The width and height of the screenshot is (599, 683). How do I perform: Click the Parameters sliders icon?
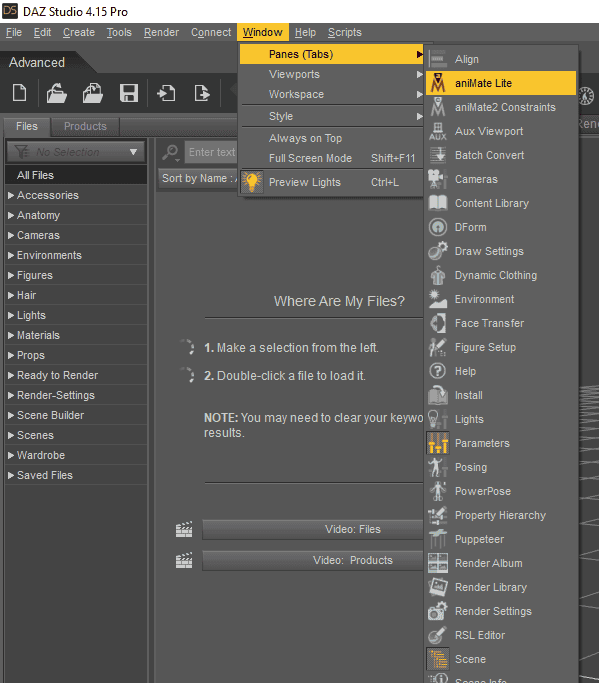(438, 443)
